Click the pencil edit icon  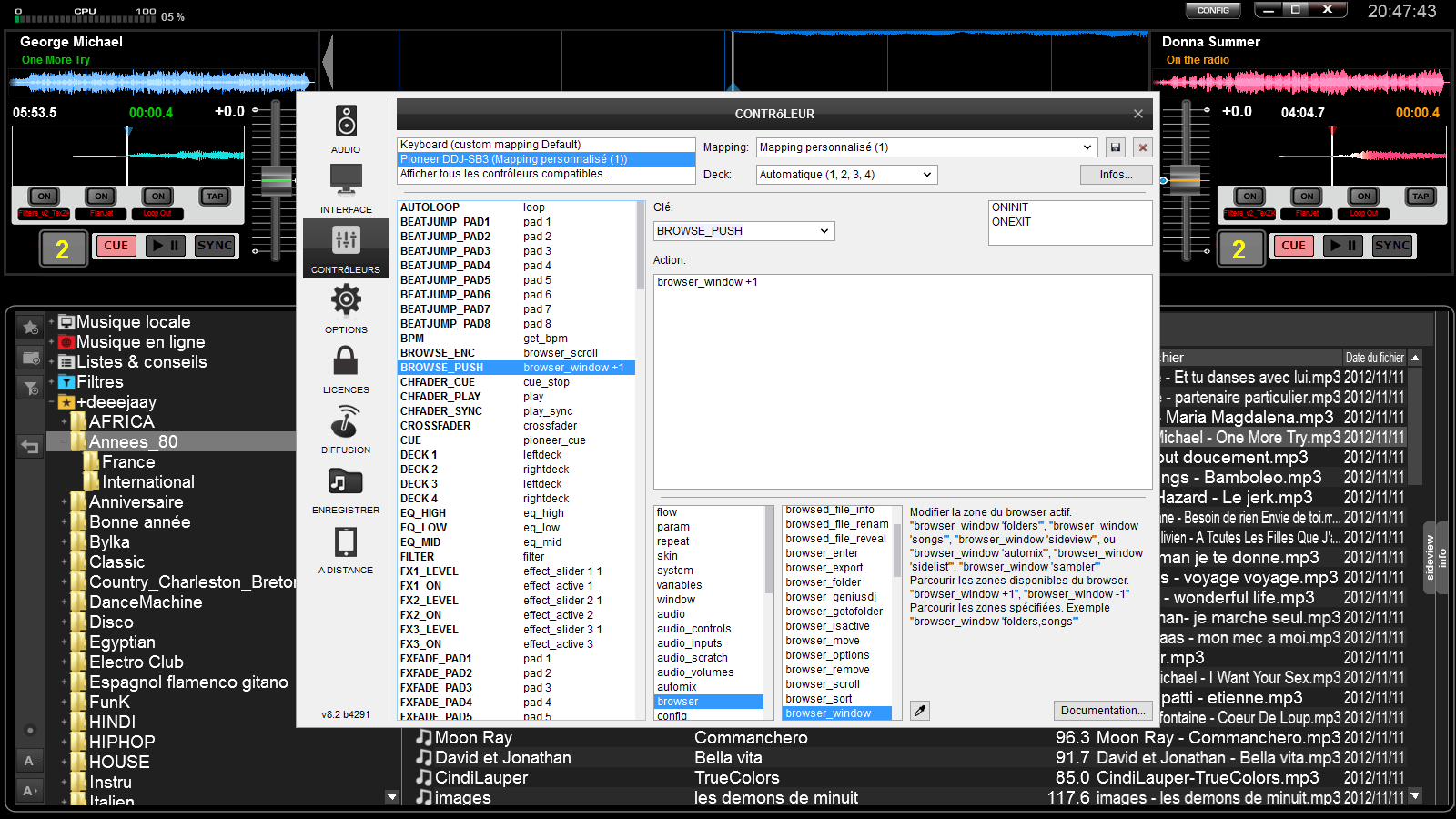[920, 711]
